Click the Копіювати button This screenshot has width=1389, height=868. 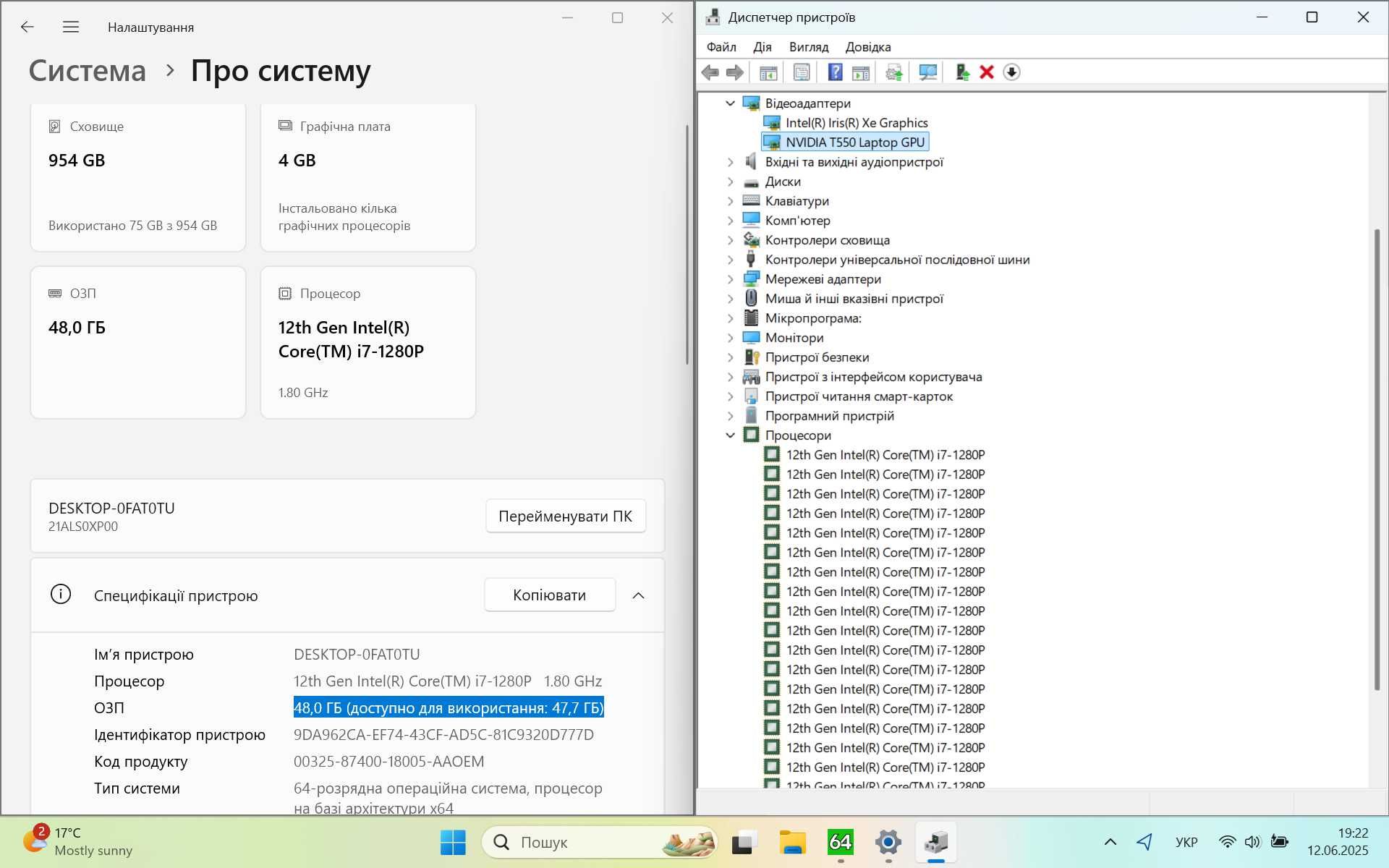click(550, 595)
